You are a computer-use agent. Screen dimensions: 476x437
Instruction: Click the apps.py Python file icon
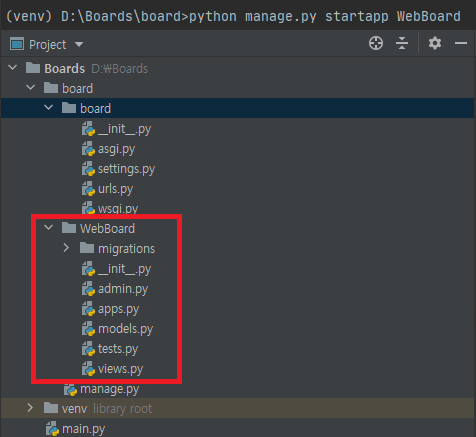tap(88, 308)
